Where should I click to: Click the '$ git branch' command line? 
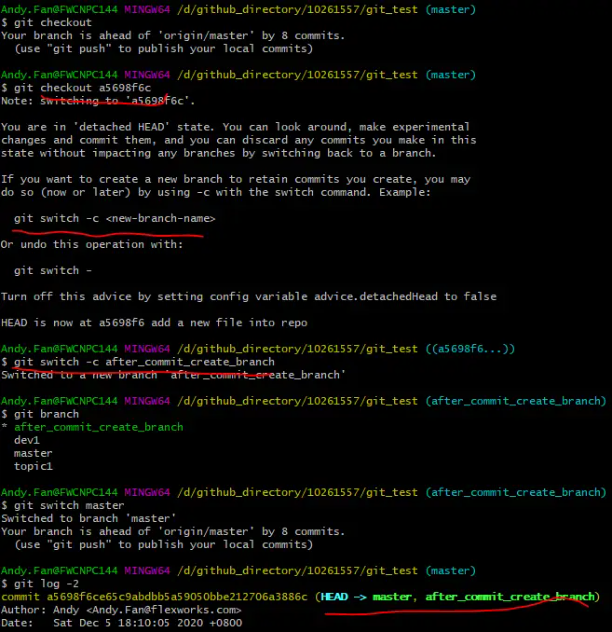click(x=40, y=414)
